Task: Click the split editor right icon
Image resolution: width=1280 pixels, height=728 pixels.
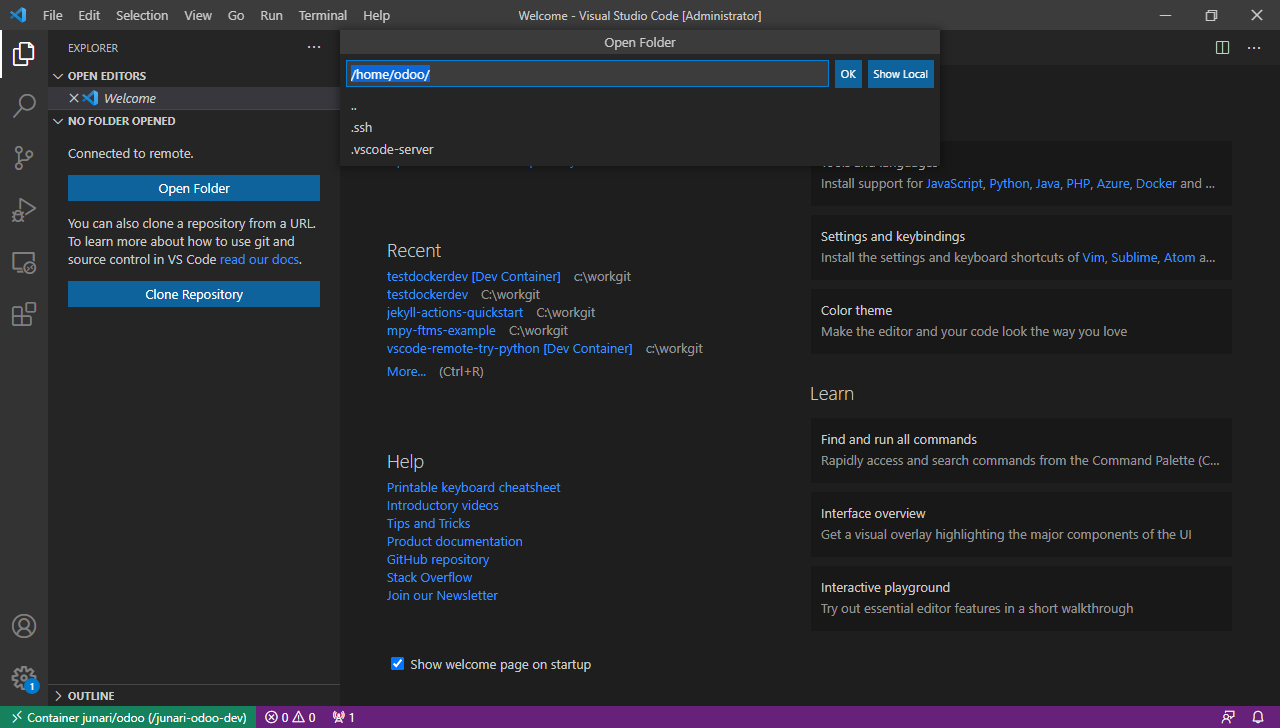Action: pyautogui.click(x=1222, y=47)
